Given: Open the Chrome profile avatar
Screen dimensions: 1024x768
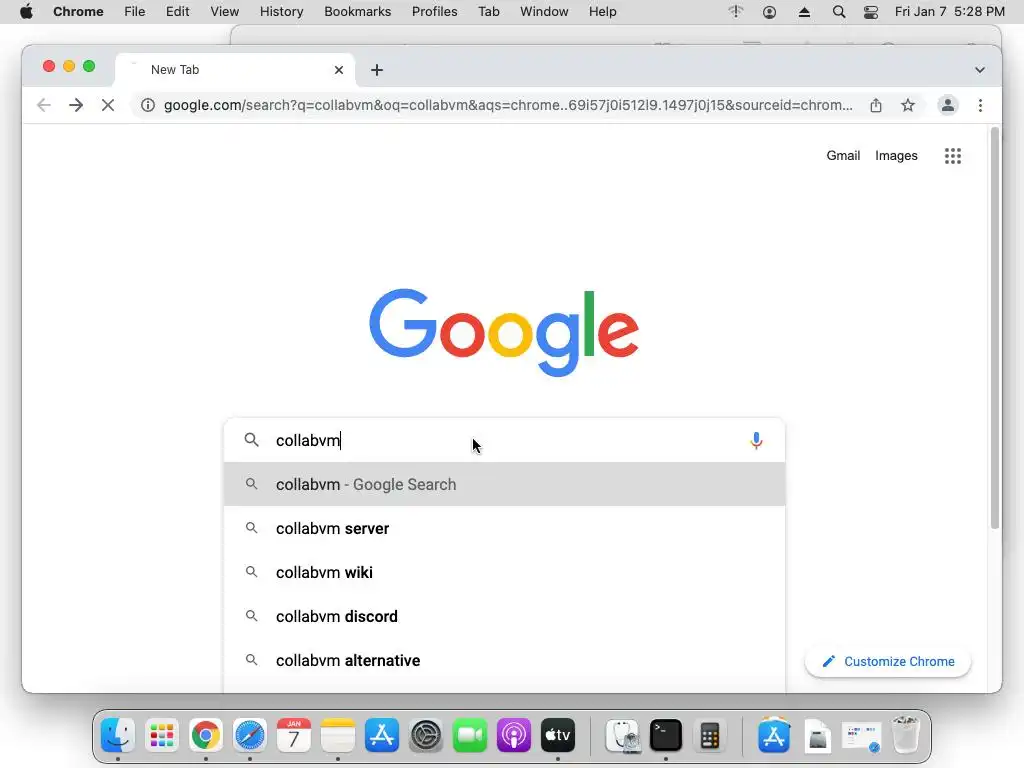Looking at the screenshot, I should pos(948,105).
